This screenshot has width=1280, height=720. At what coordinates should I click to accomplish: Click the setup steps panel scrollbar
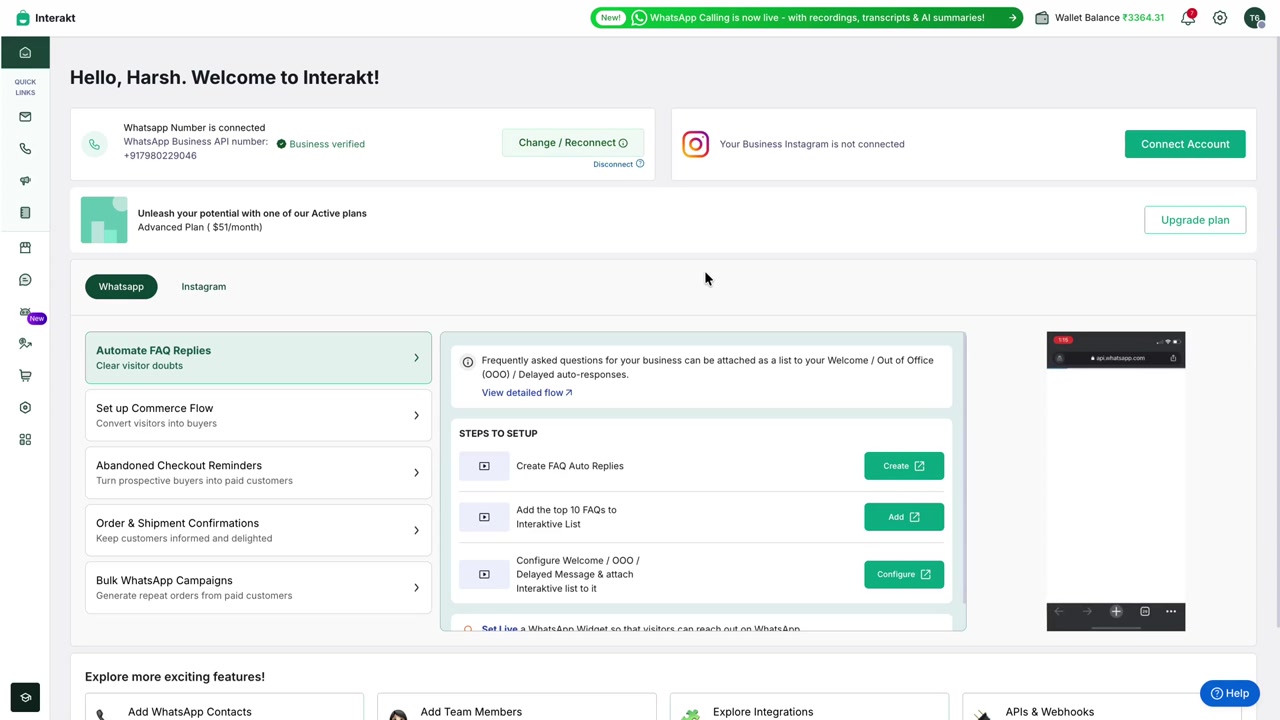963,468
